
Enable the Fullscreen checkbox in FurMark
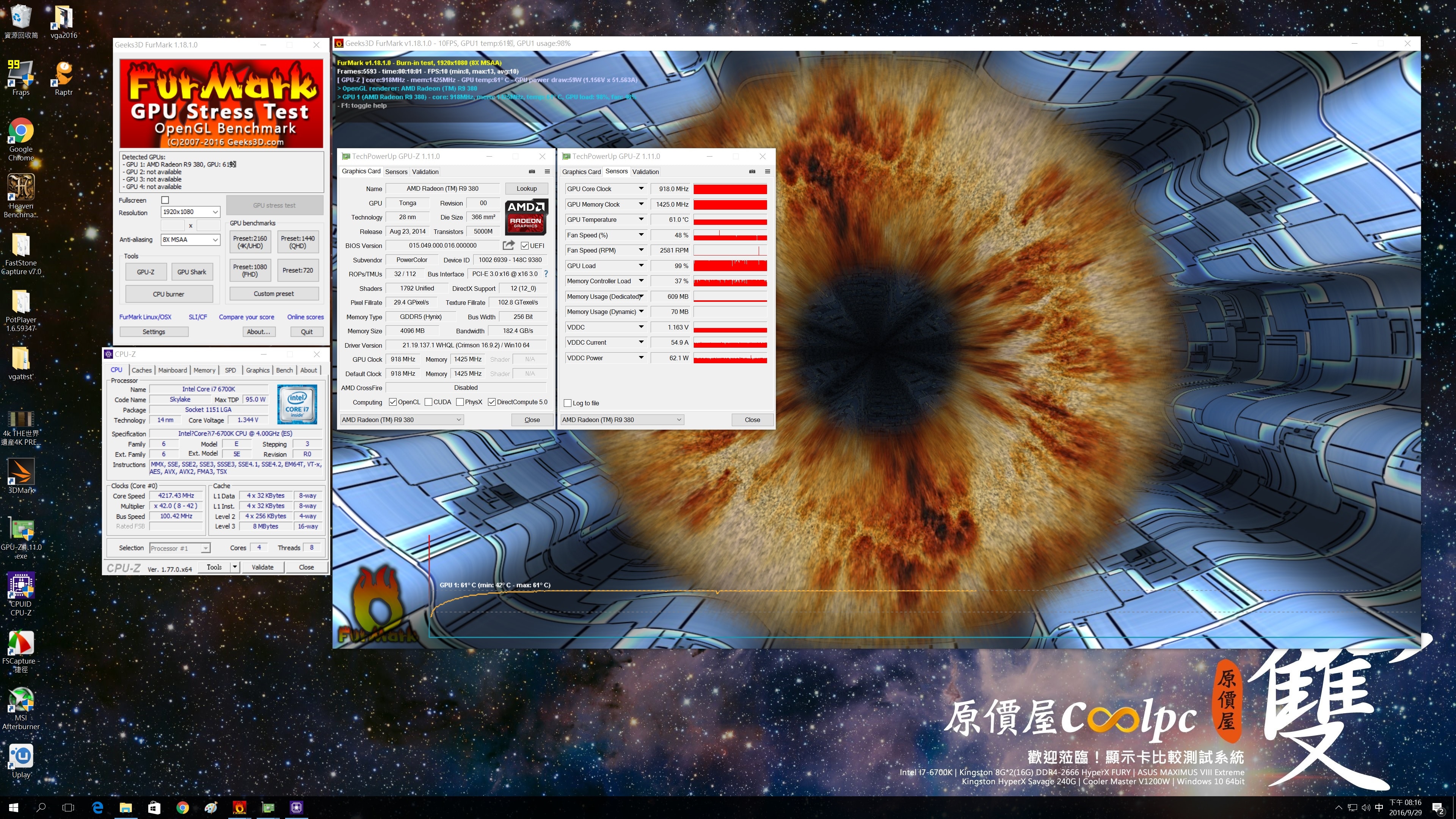click(165, 200)
